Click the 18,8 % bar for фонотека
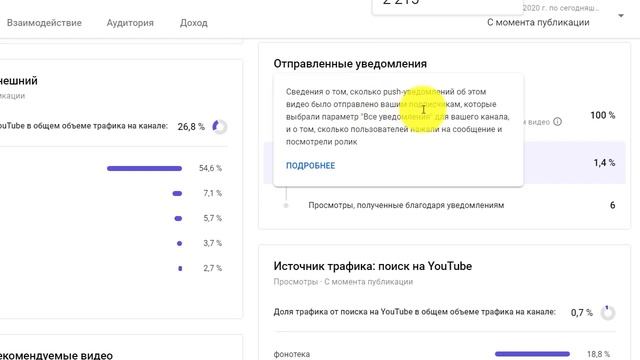The width and height of the screenshot is (640, 360). tap(532, 354)
